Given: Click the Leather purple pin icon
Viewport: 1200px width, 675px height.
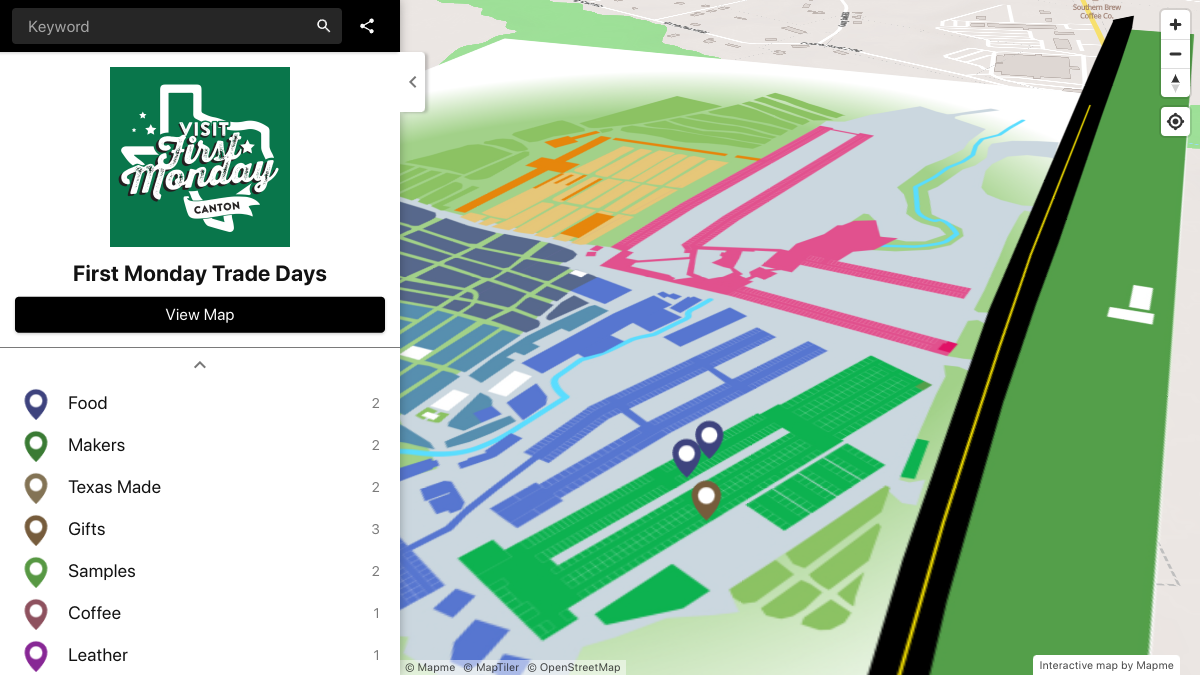Looking at the screenshot, I should pyautogui.click(x=36, y=656).
